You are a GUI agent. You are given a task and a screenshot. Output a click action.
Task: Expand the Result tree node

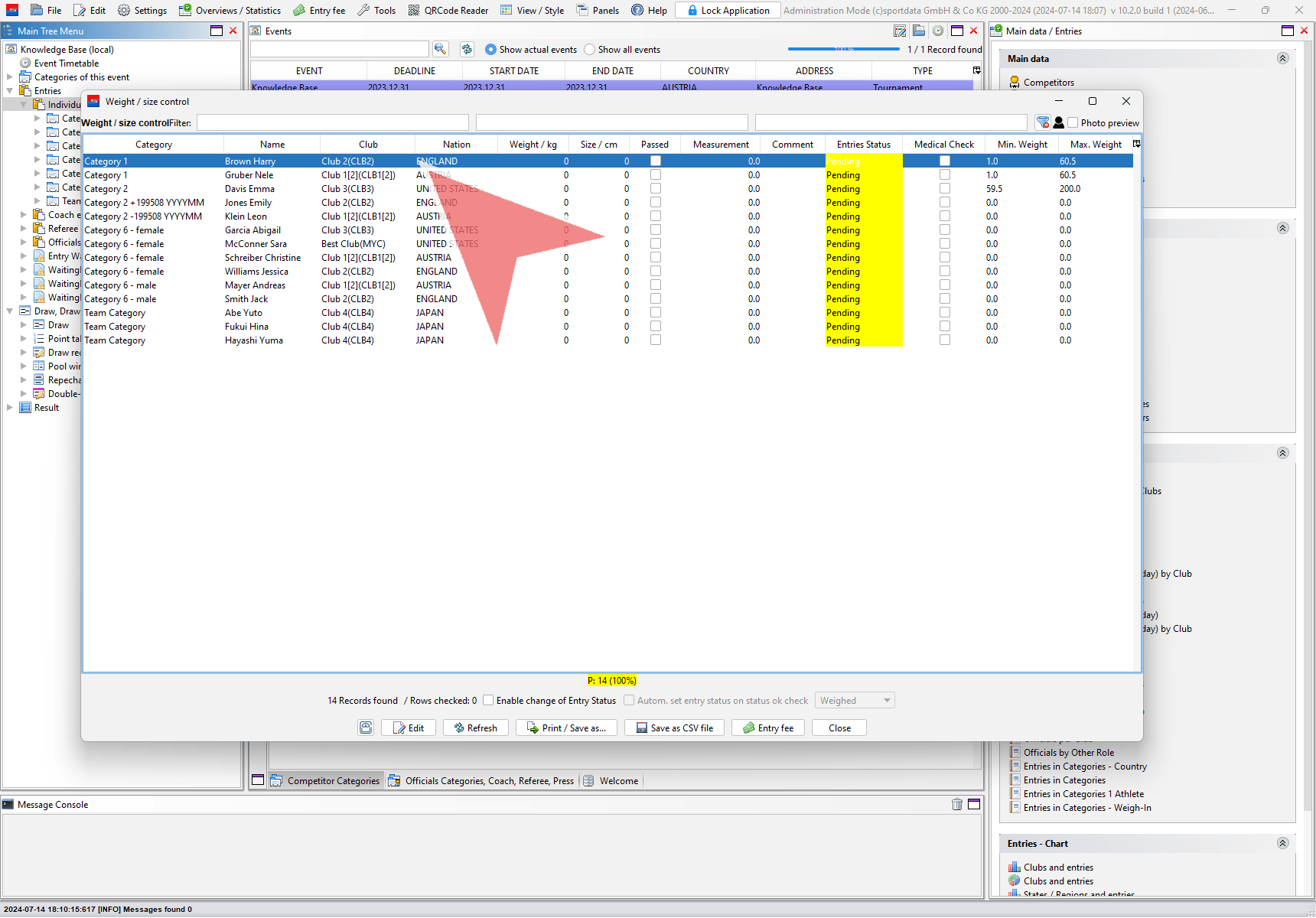10,408
